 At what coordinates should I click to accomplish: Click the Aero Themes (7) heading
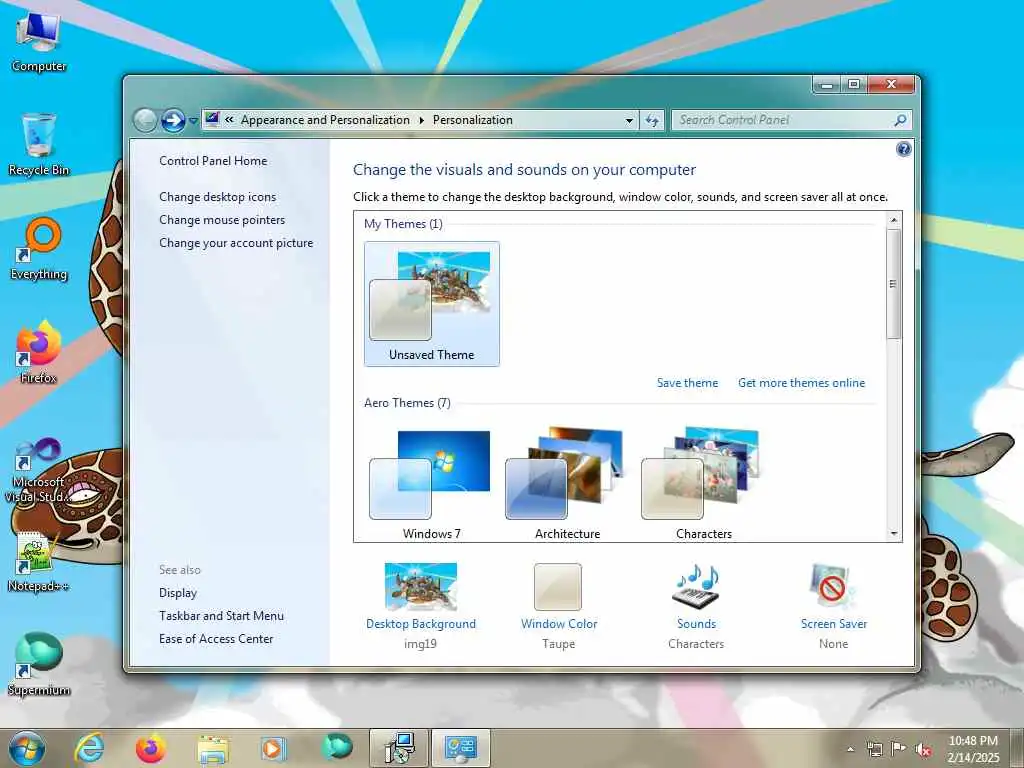click(407, 403)
